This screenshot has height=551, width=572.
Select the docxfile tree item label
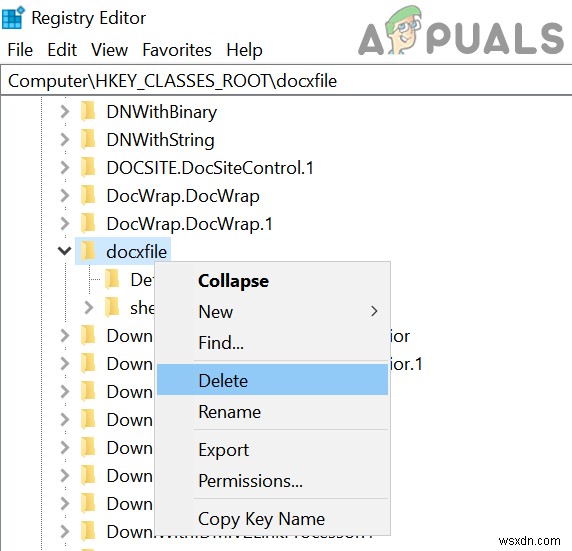tap(136, 252)
